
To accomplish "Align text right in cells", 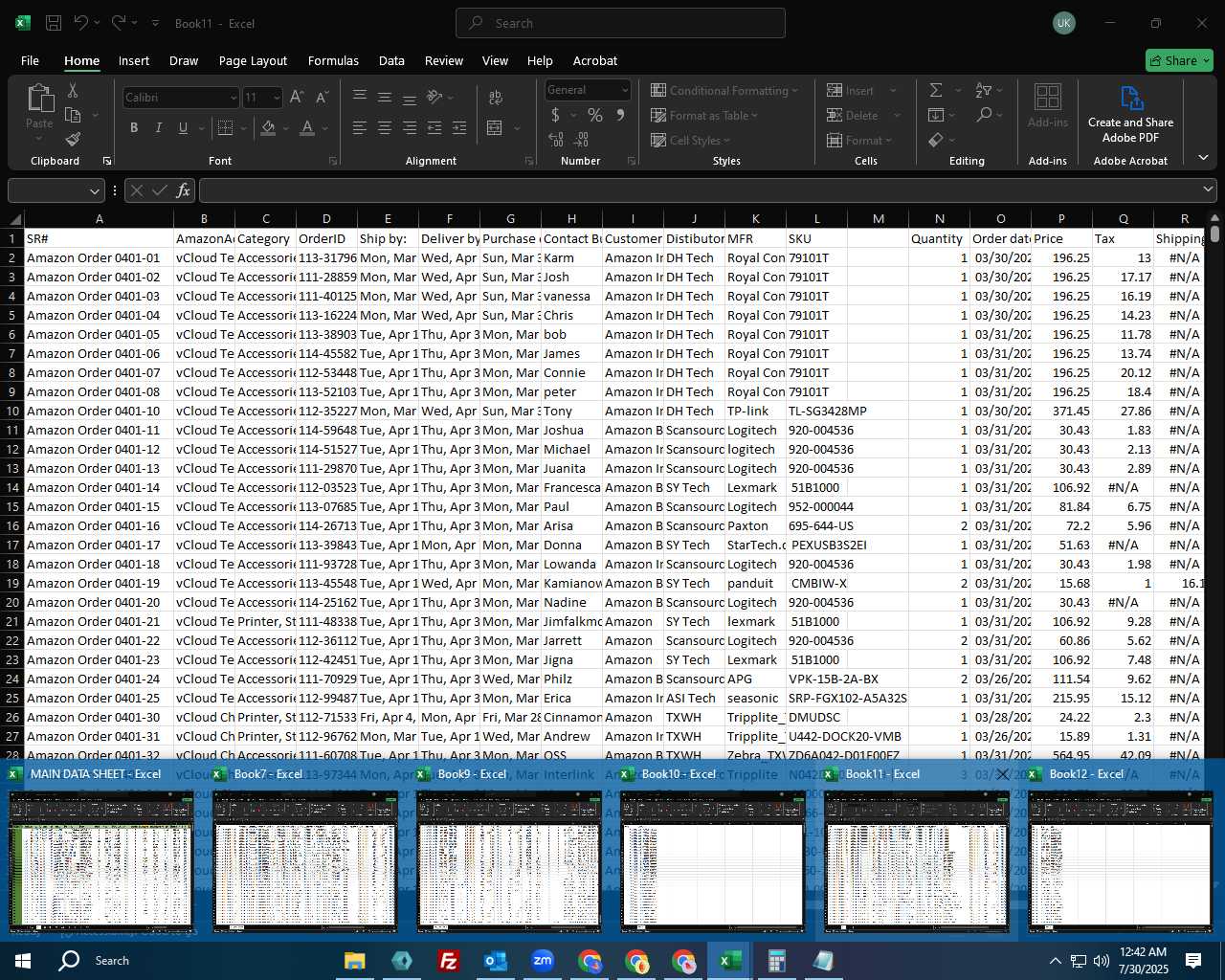I will click(410, 127).
